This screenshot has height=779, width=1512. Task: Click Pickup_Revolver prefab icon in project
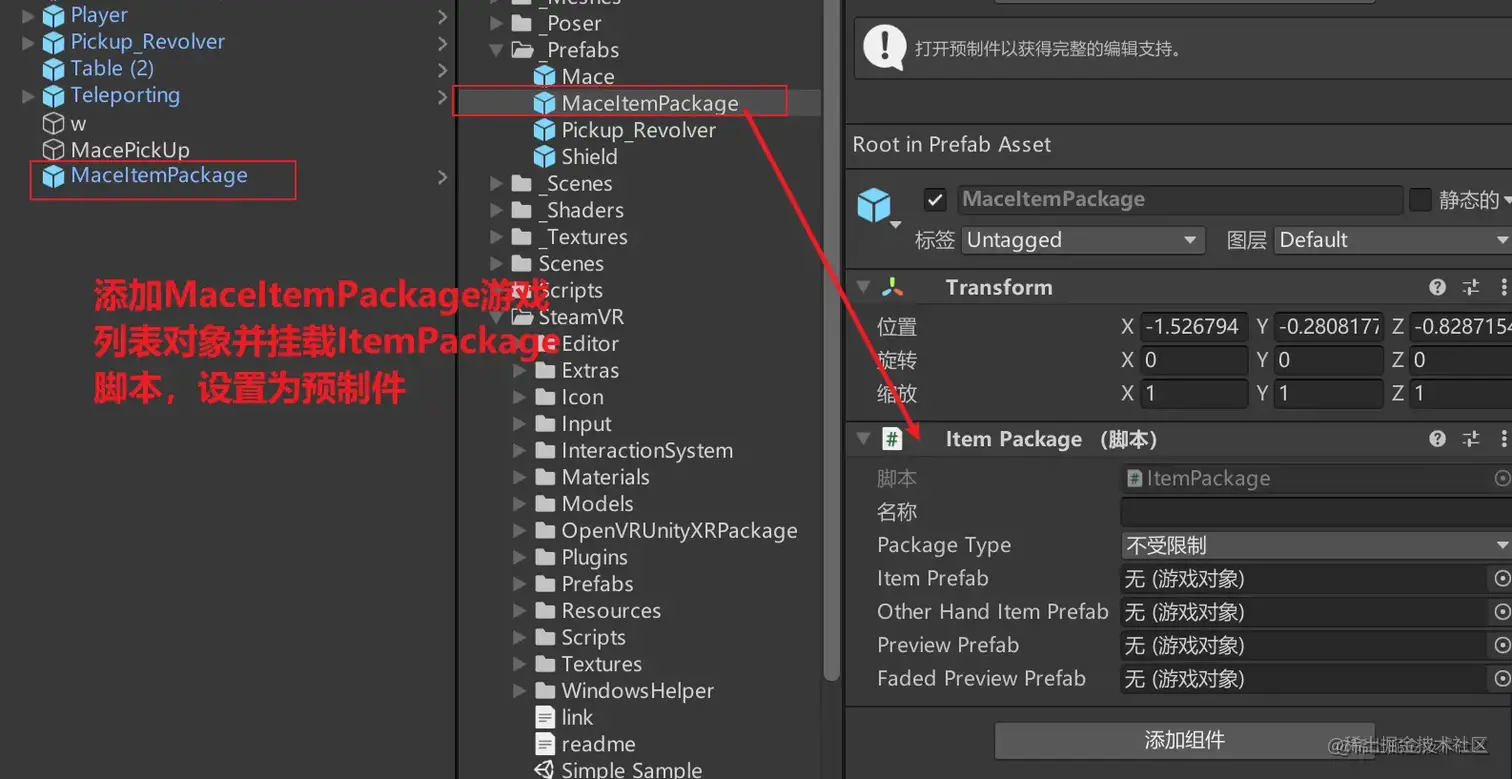point(544,130)
